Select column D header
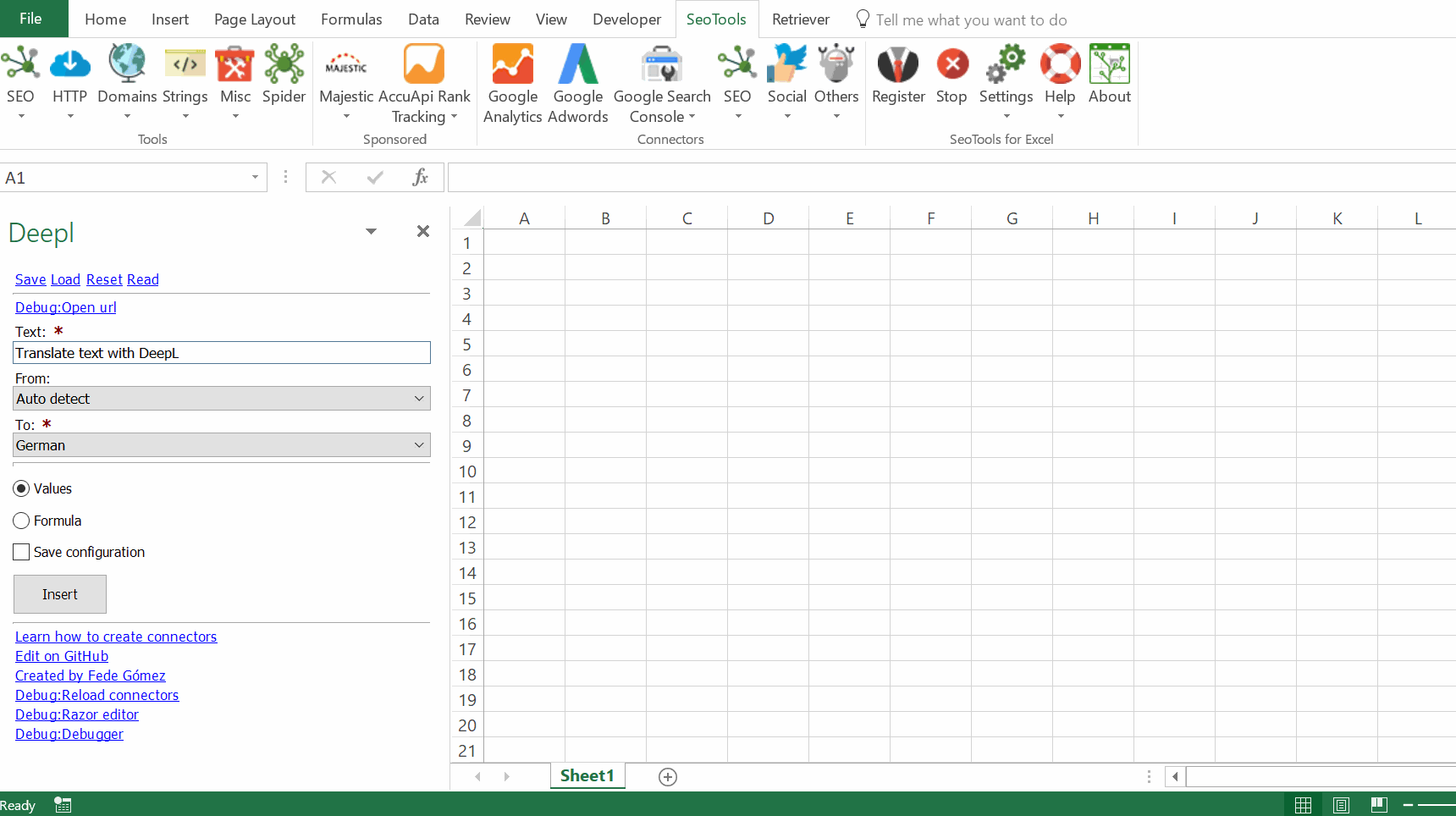 pyautogui.click(x=768, y=218)
